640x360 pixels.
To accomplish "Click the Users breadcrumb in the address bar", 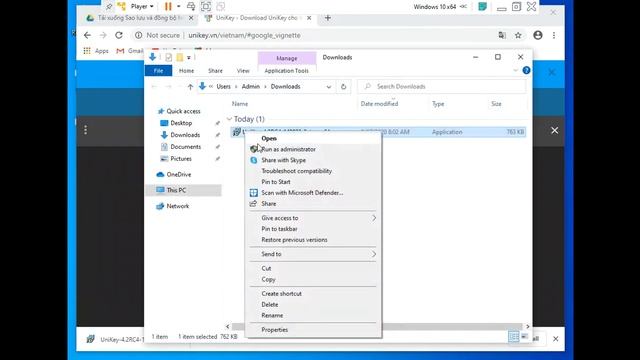I will [223, 87].
